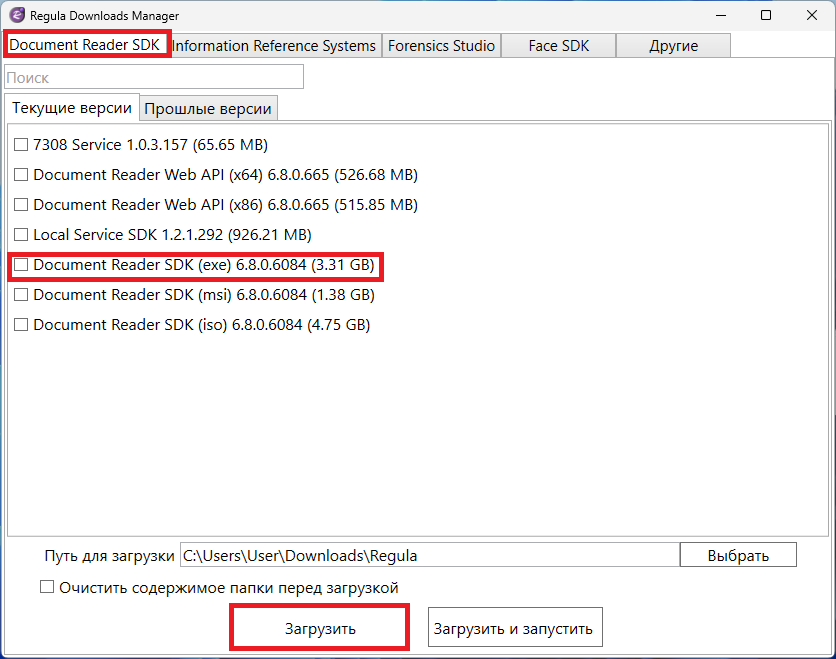Check the 7308 Service 1.0.3.157 checkbox
The image size is (836, 659).
(21, 144)
